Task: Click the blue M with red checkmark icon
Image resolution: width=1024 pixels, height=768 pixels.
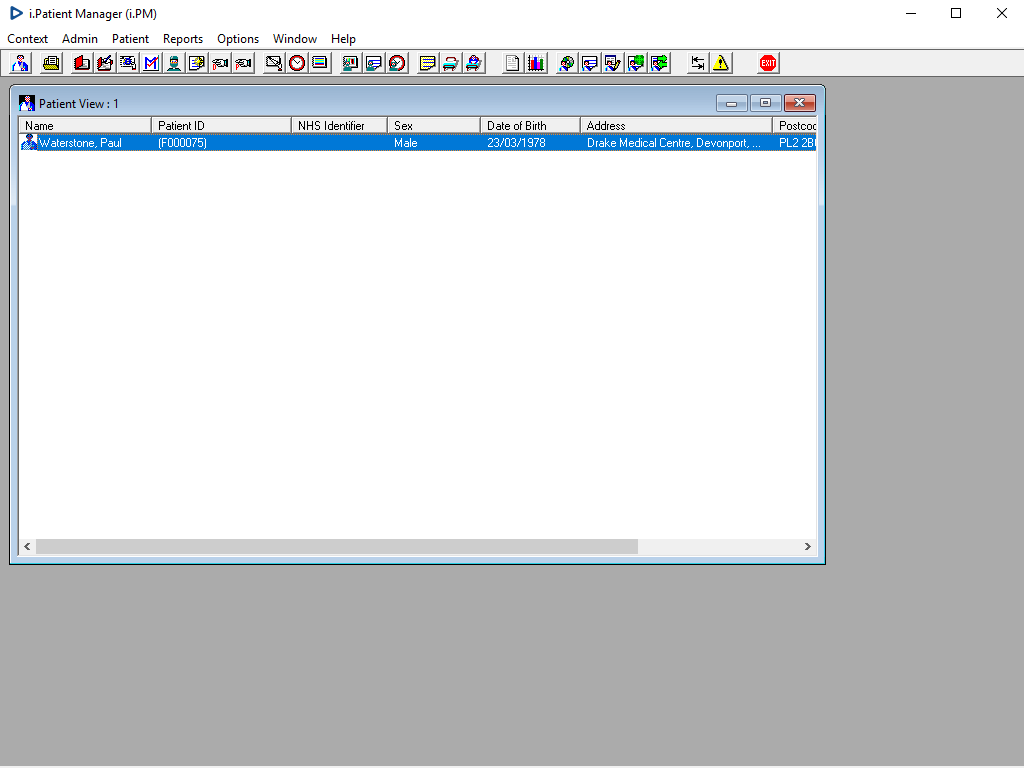Action: coord(151,63)
